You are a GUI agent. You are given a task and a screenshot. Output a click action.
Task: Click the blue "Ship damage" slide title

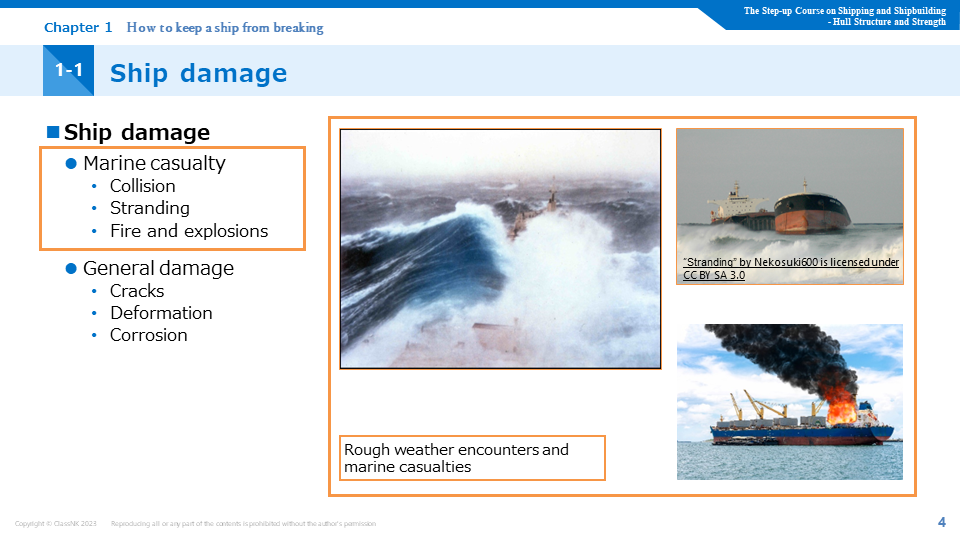tap(198, 73)
